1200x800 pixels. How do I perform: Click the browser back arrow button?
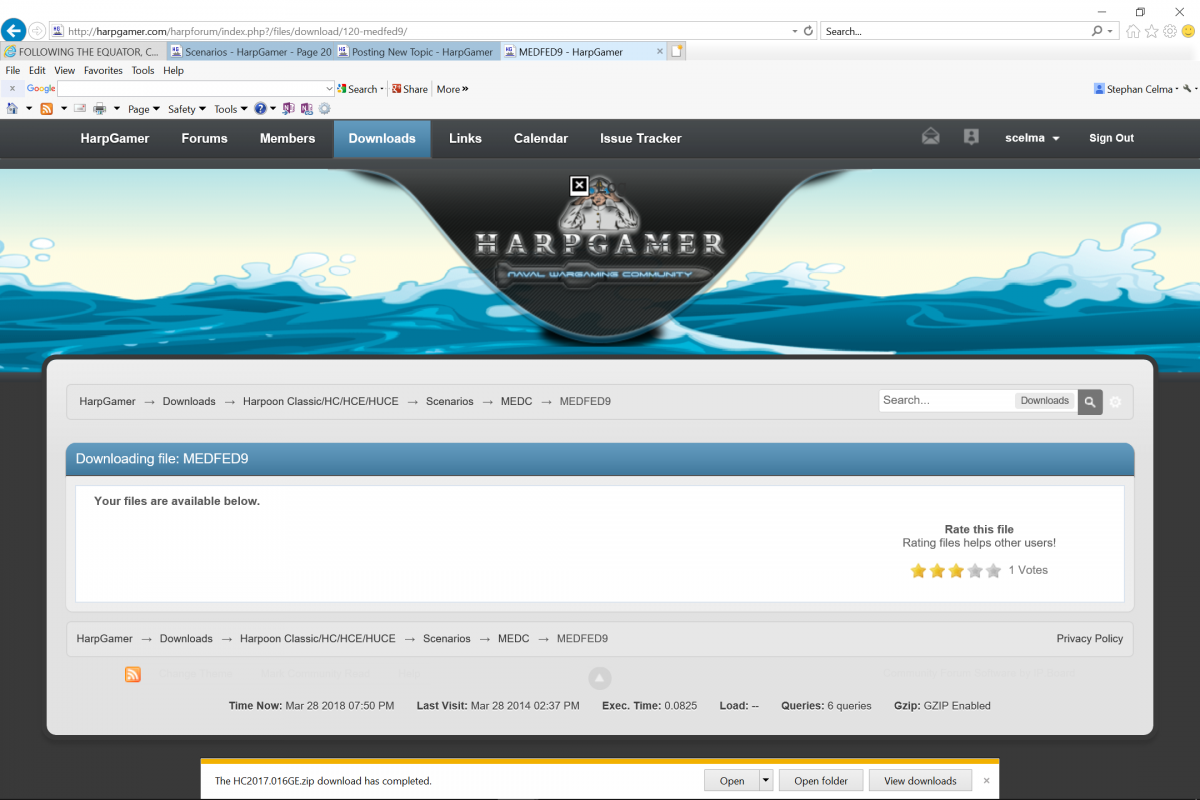tap(13, 31)
